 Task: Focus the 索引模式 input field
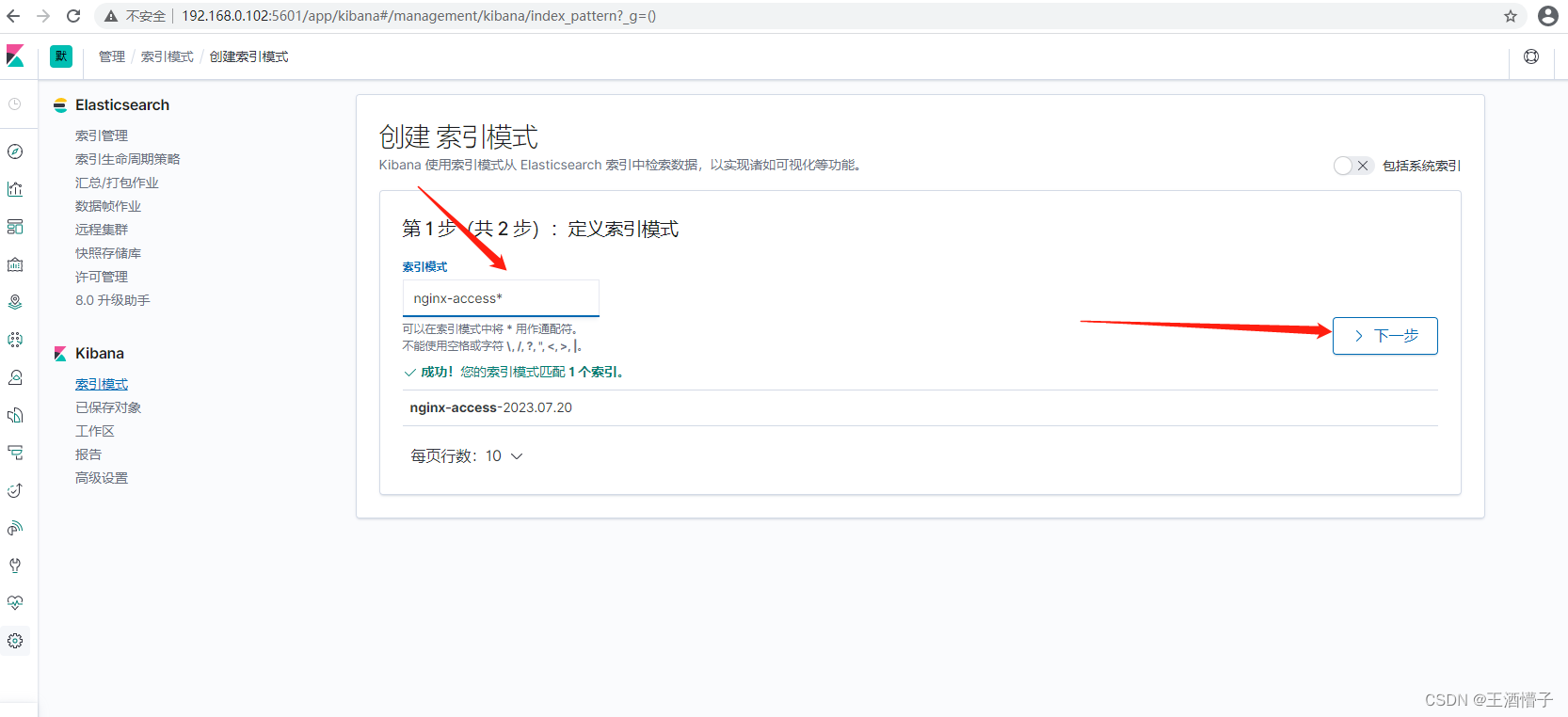tap(501, 298)
